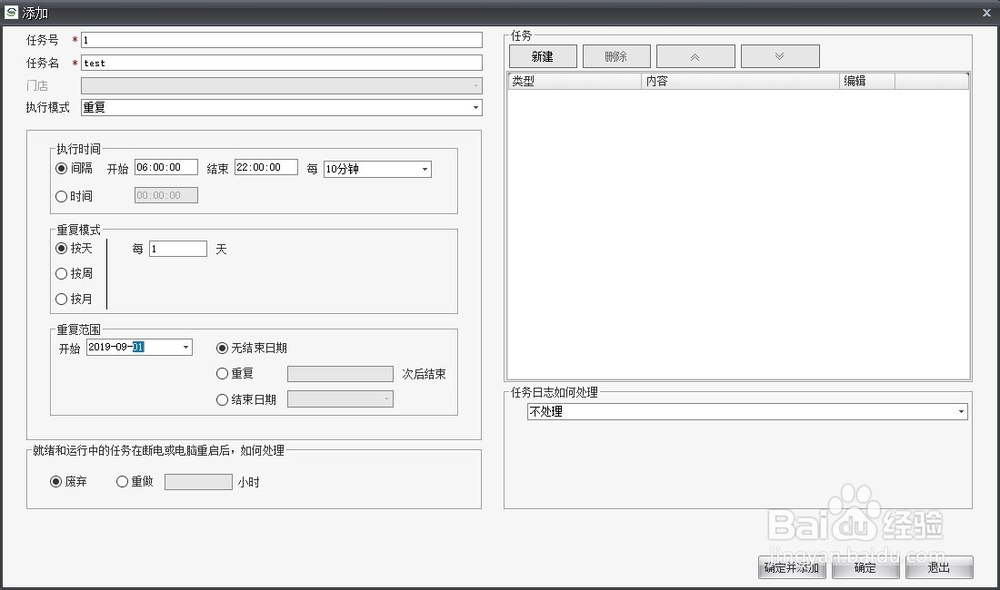Click the 编辑 column header
The height and width of the screenshot is (590, 1000).
(867, 81)
